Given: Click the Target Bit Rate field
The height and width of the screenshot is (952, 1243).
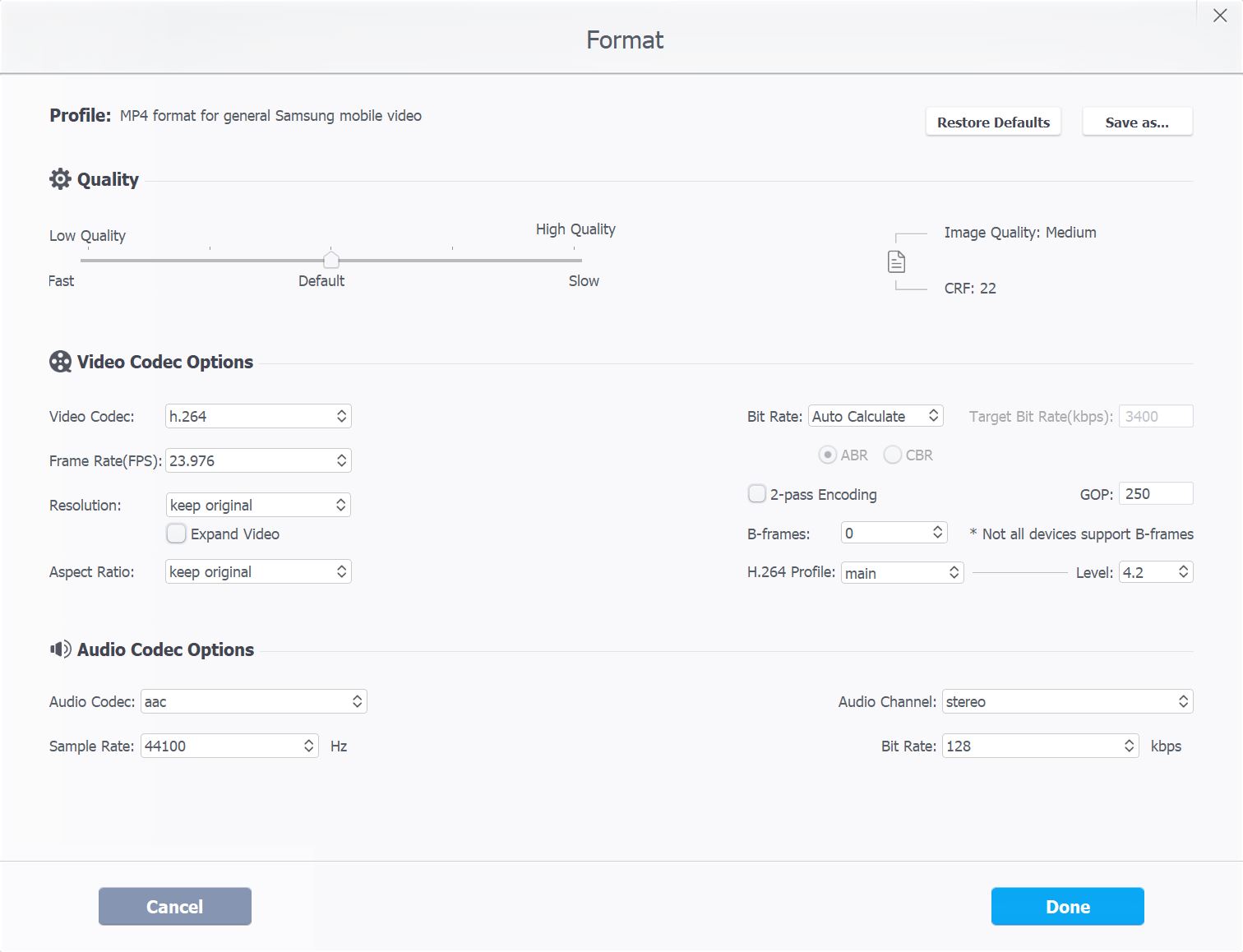Looking at the screenshot, I should tap(1156, 416).
